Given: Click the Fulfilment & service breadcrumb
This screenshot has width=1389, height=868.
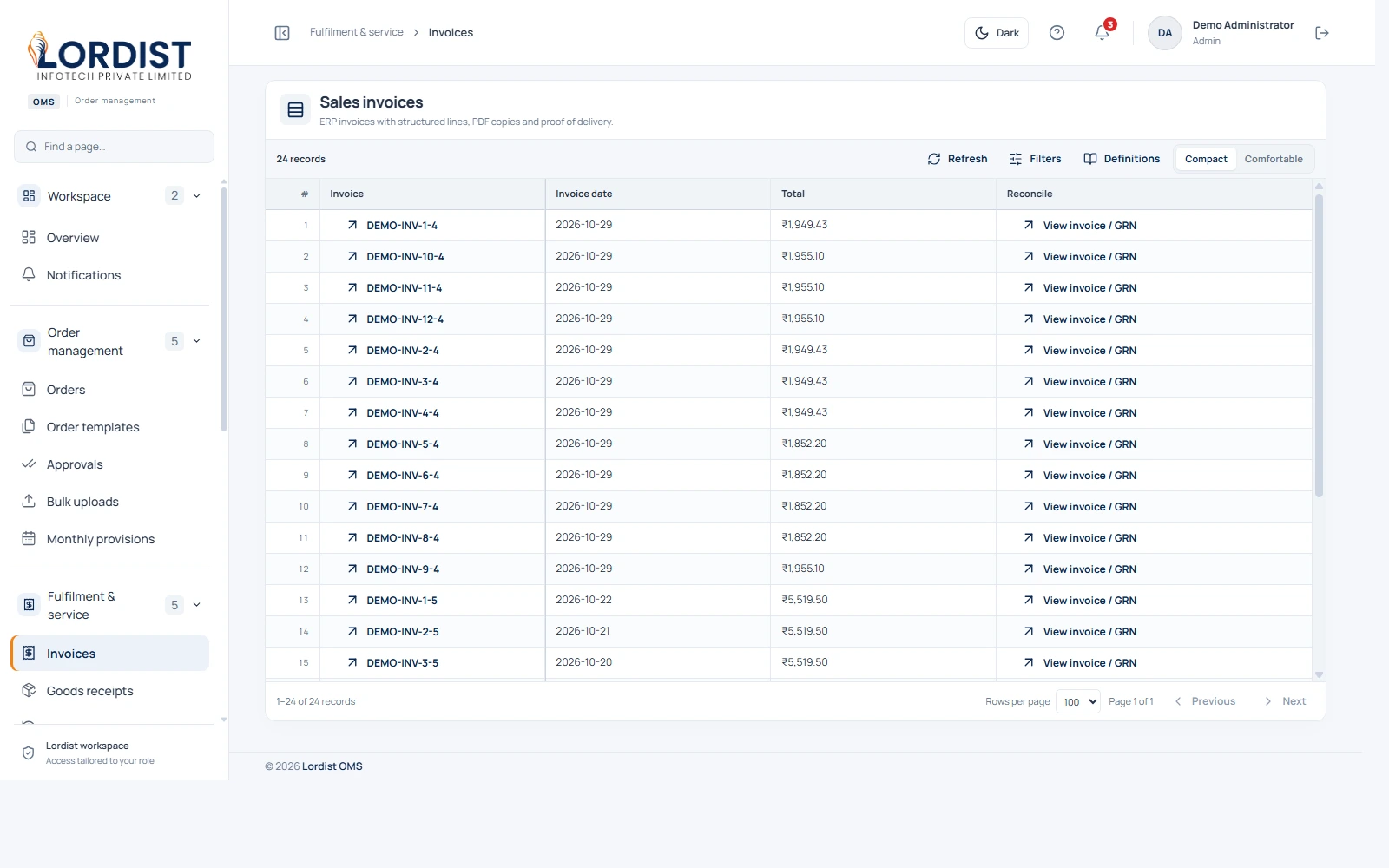Looking at the screenshot, I should [357, 32].
